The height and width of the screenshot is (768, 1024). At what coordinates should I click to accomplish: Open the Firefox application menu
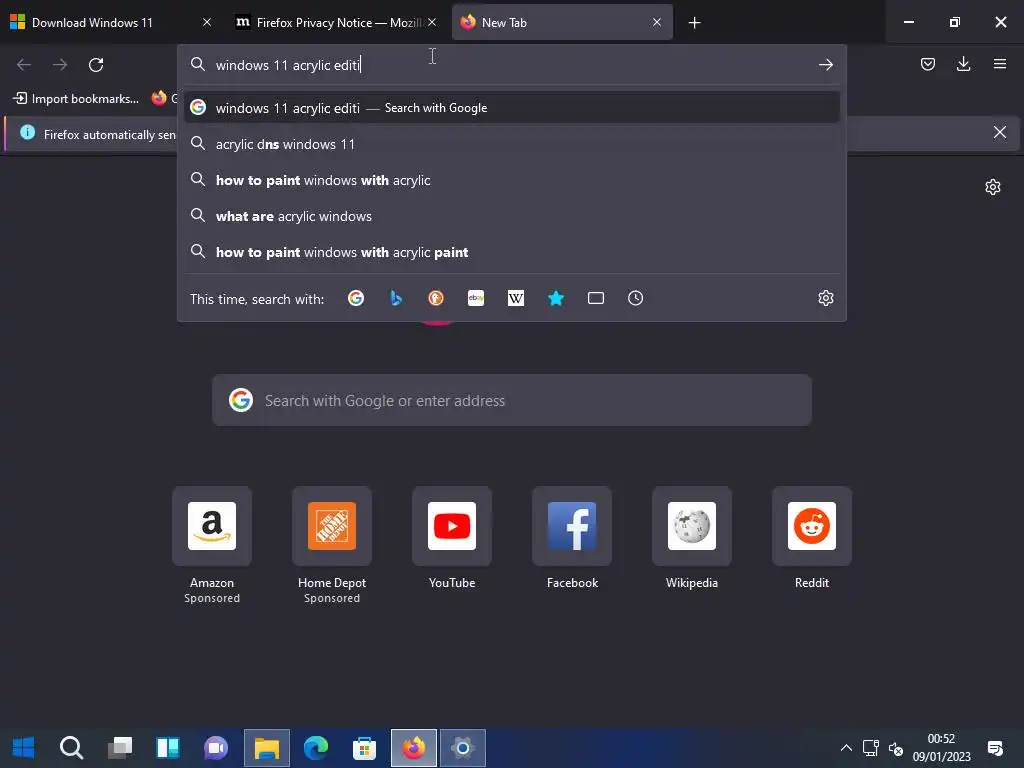click(999, 64)
